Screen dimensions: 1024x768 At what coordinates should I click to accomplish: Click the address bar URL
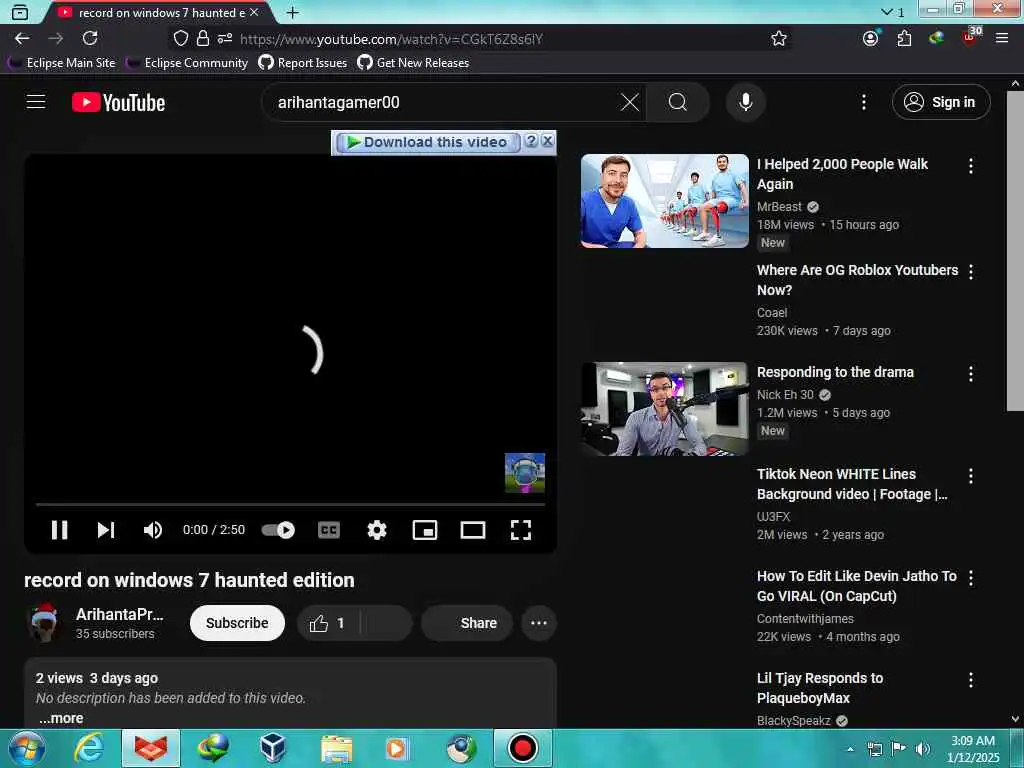[391, 39]
